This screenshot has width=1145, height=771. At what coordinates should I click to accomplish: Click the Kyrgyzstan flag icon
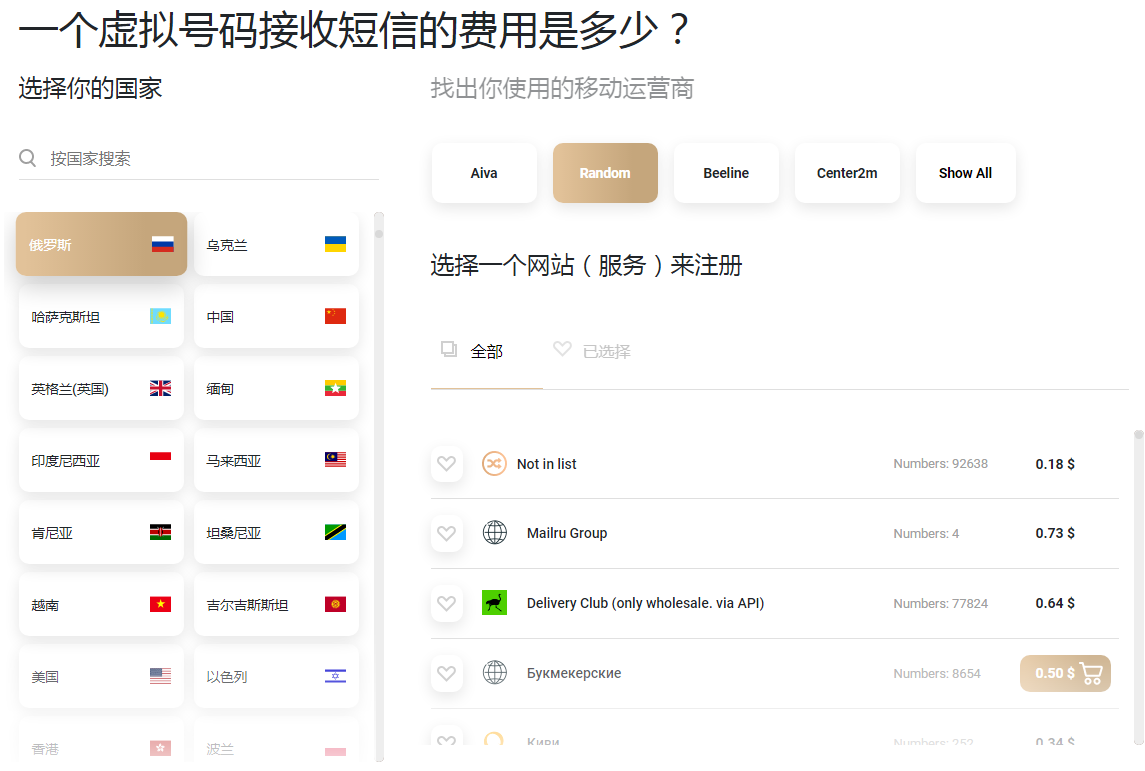coord(335,605)
